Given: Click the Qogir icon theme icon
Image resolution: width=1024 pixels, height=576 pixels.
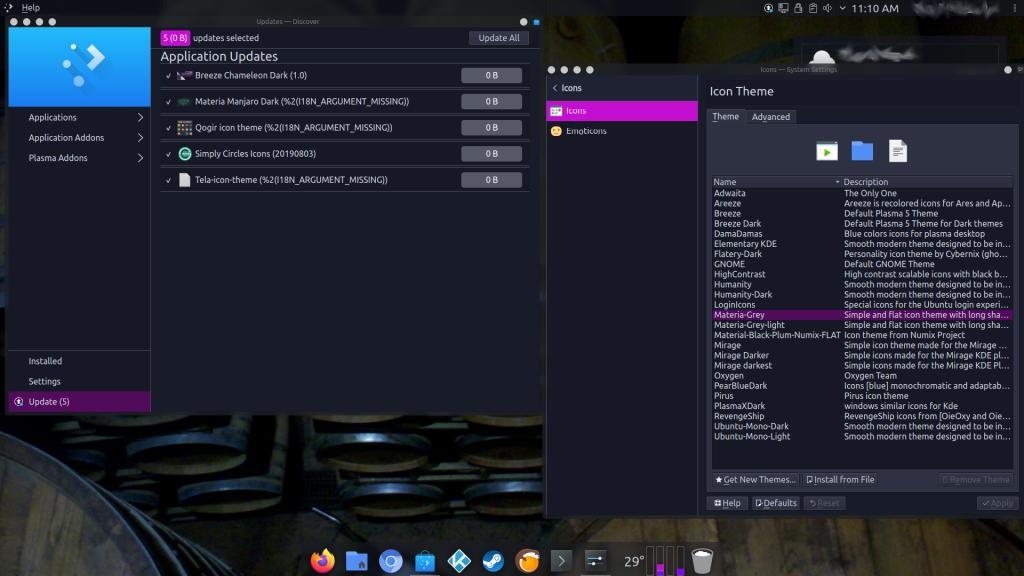Looking at the screenshot, I should [x=184, y=128].
